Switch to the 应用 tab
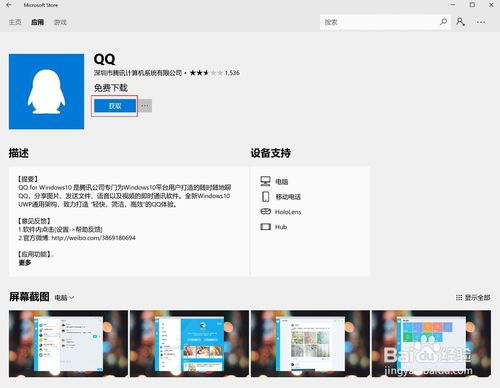 pos(37,22)
